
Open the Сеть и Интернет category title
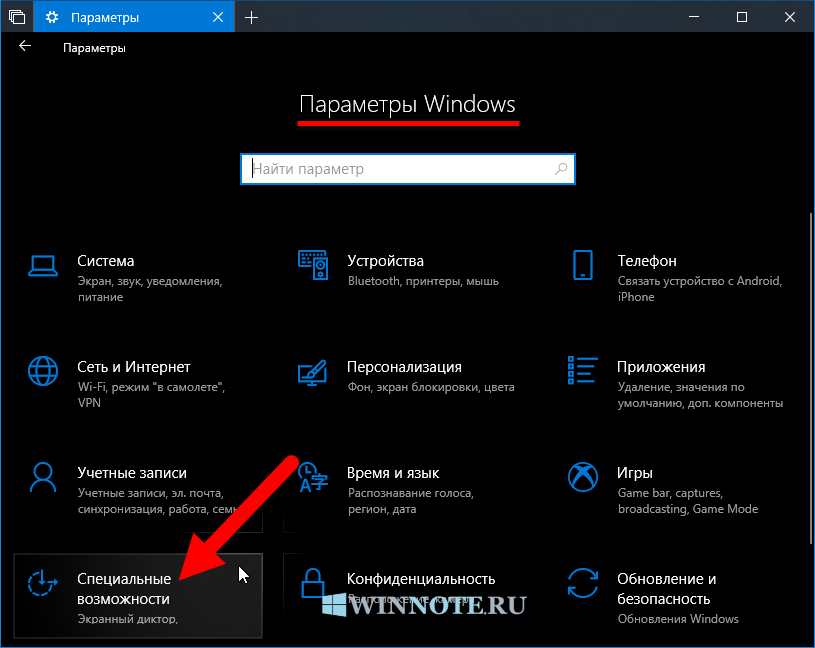point(134,367)
